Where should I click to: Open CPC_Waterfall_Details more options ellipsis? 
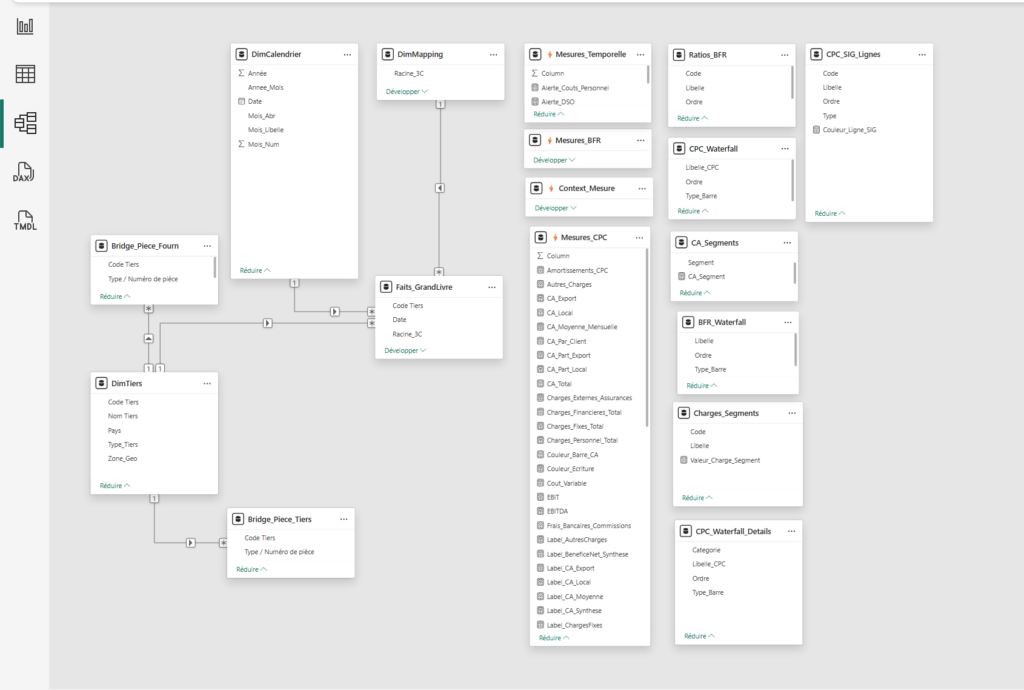791,531
